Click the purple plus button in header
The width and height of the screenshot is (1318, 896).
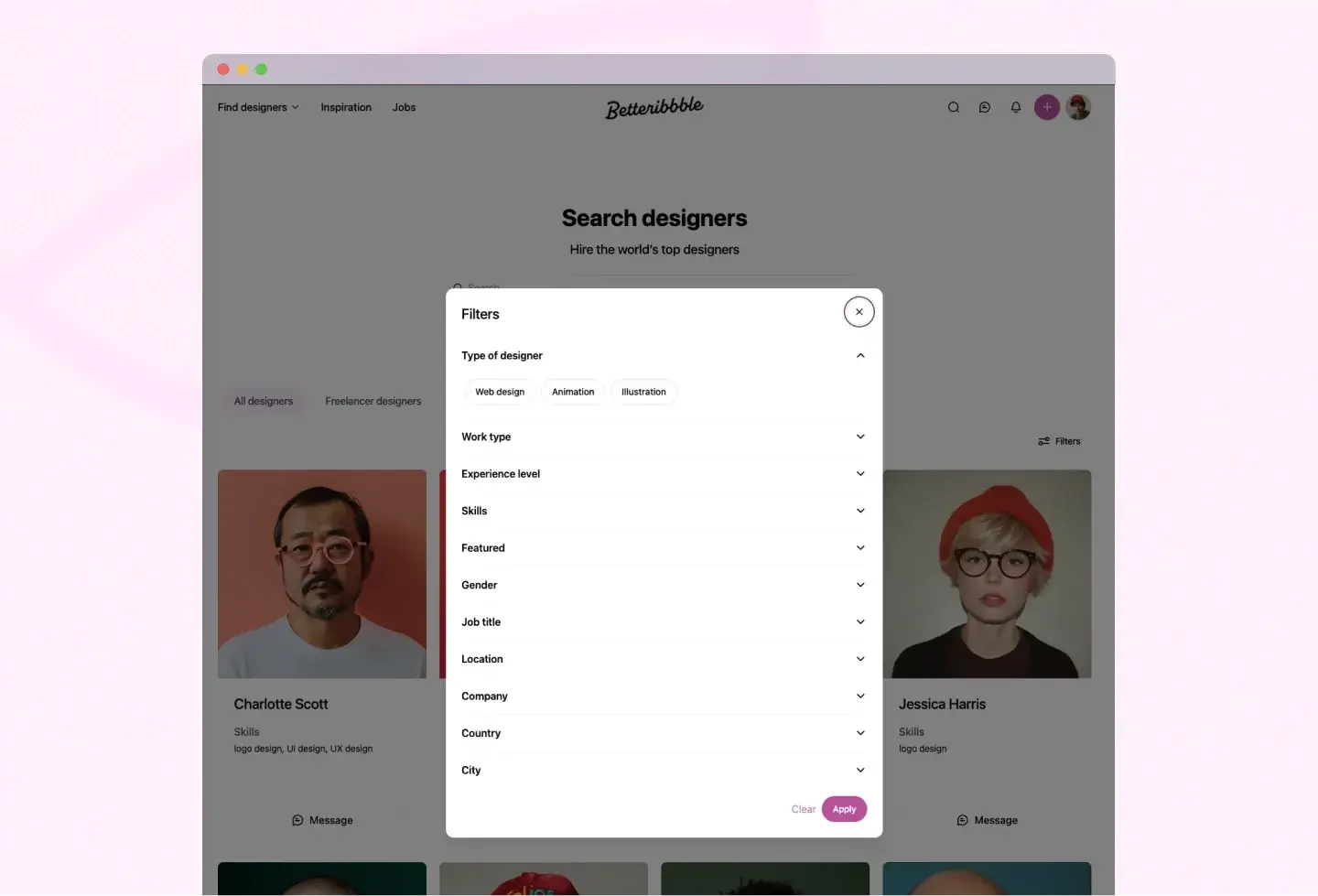[1047, 107]
